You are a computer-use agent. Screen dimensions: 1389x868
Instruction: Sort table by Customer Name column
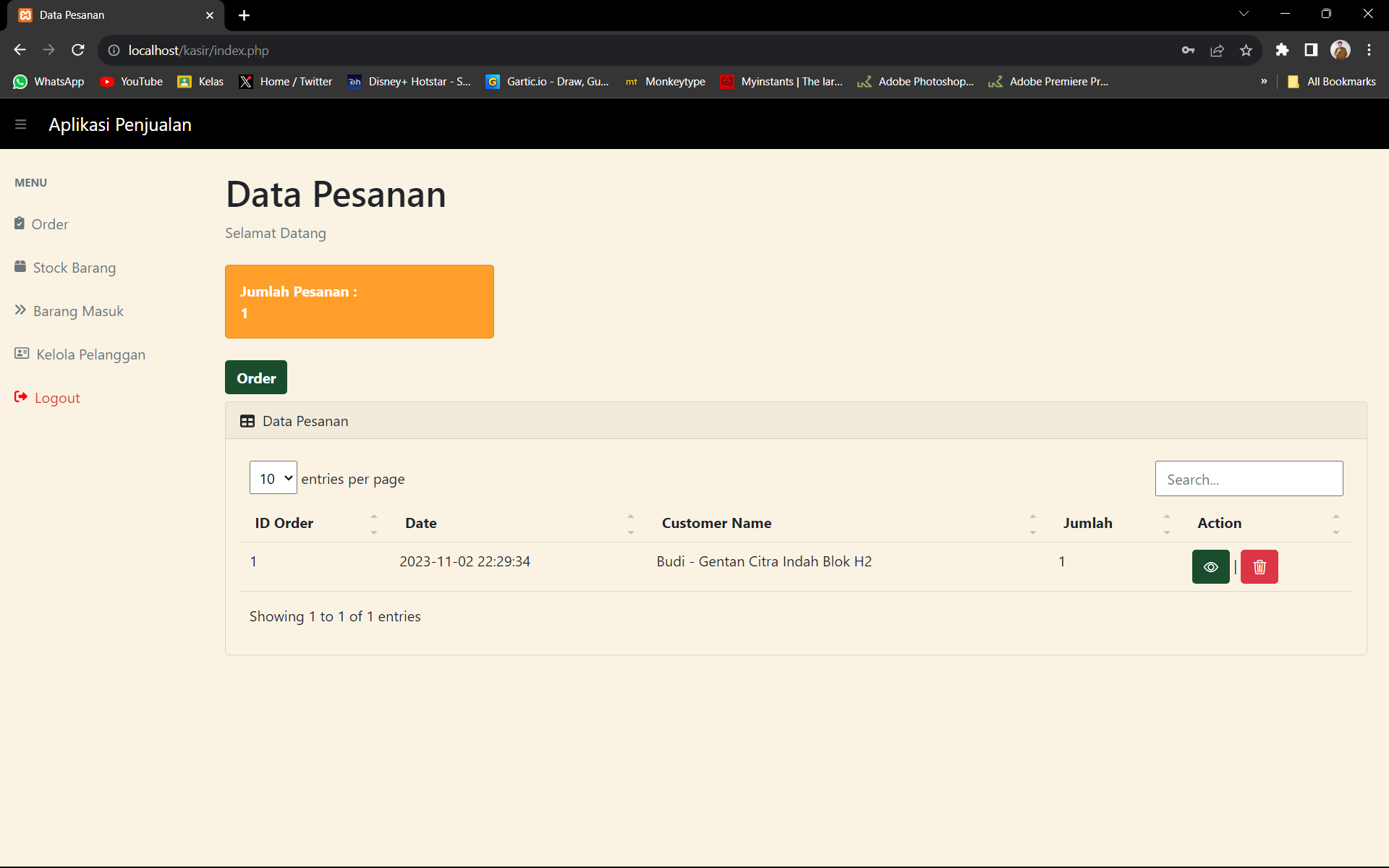716,523
